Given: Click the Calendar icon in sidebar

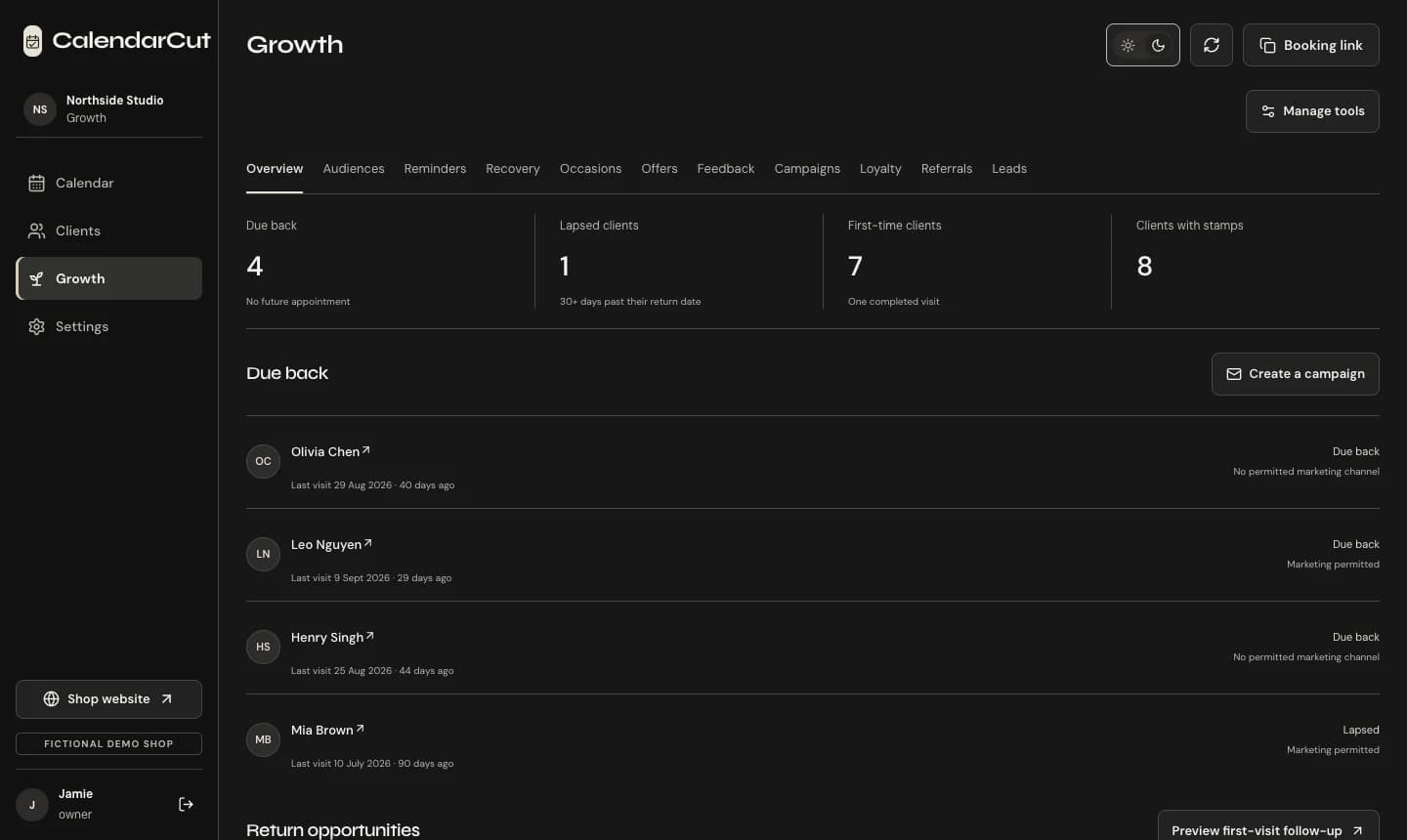Looking at the screenshot, I should pyautogui.click(x=36, y=183).
